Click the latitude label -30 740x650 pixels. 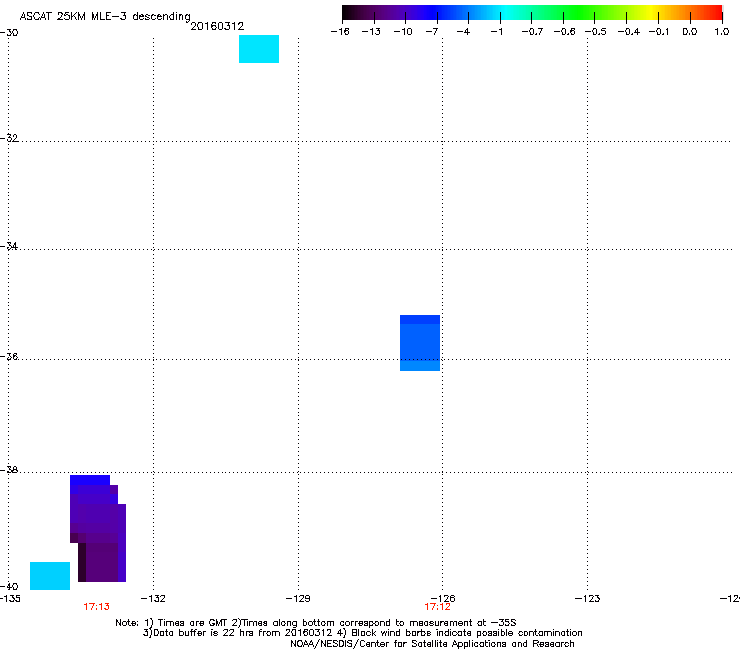9,33
